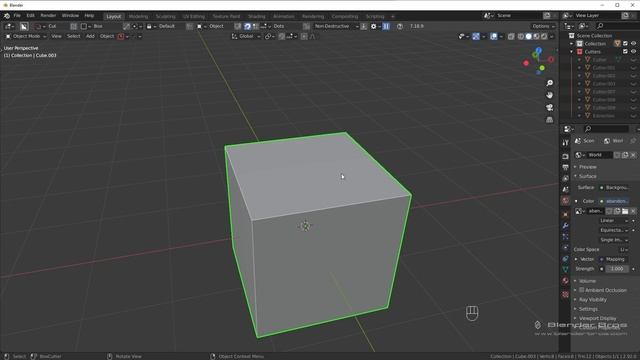This screenshot has height=360, width=640.
Task: Open the Object Mode dropdown
Action: pyautogui.click(x=26, y=36)
